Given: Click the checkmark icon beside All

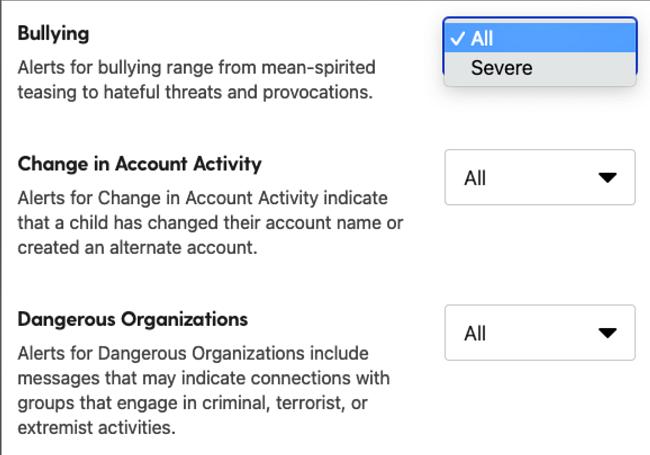Looking at the screenshot, I should pyautogui.click(x=458, y=39).
